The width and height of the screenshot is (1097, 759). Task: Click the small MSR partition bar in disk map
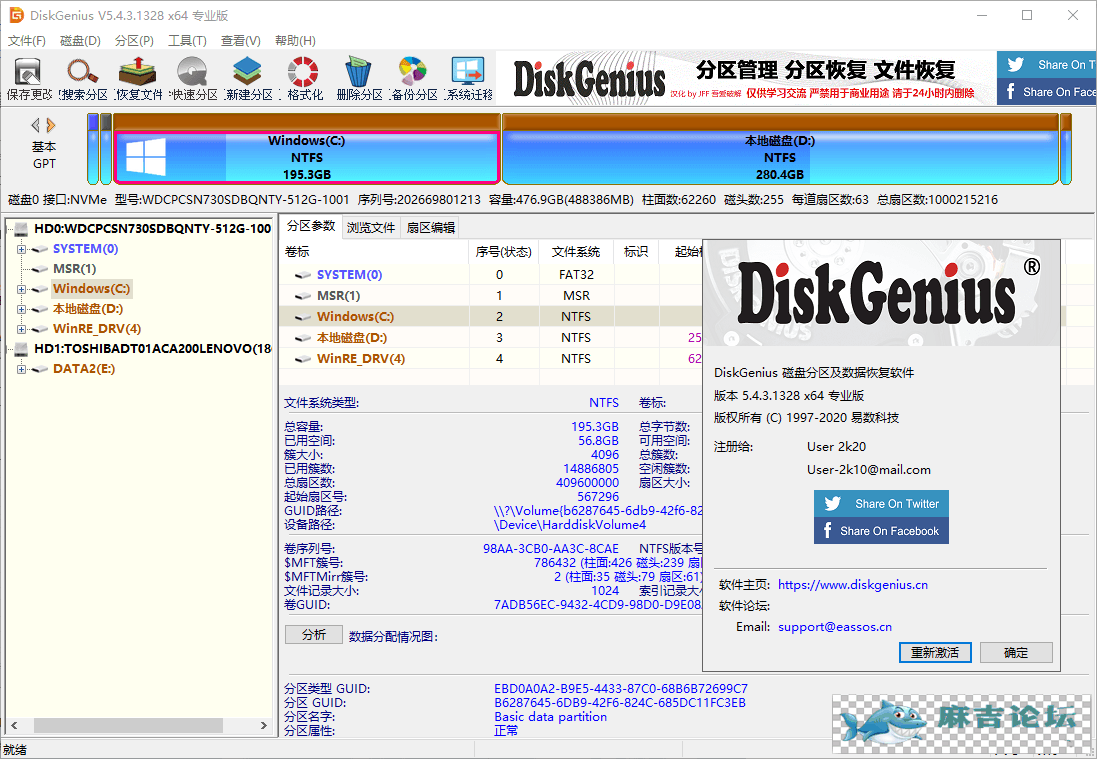pyautogui.click(x=106, y=149)
